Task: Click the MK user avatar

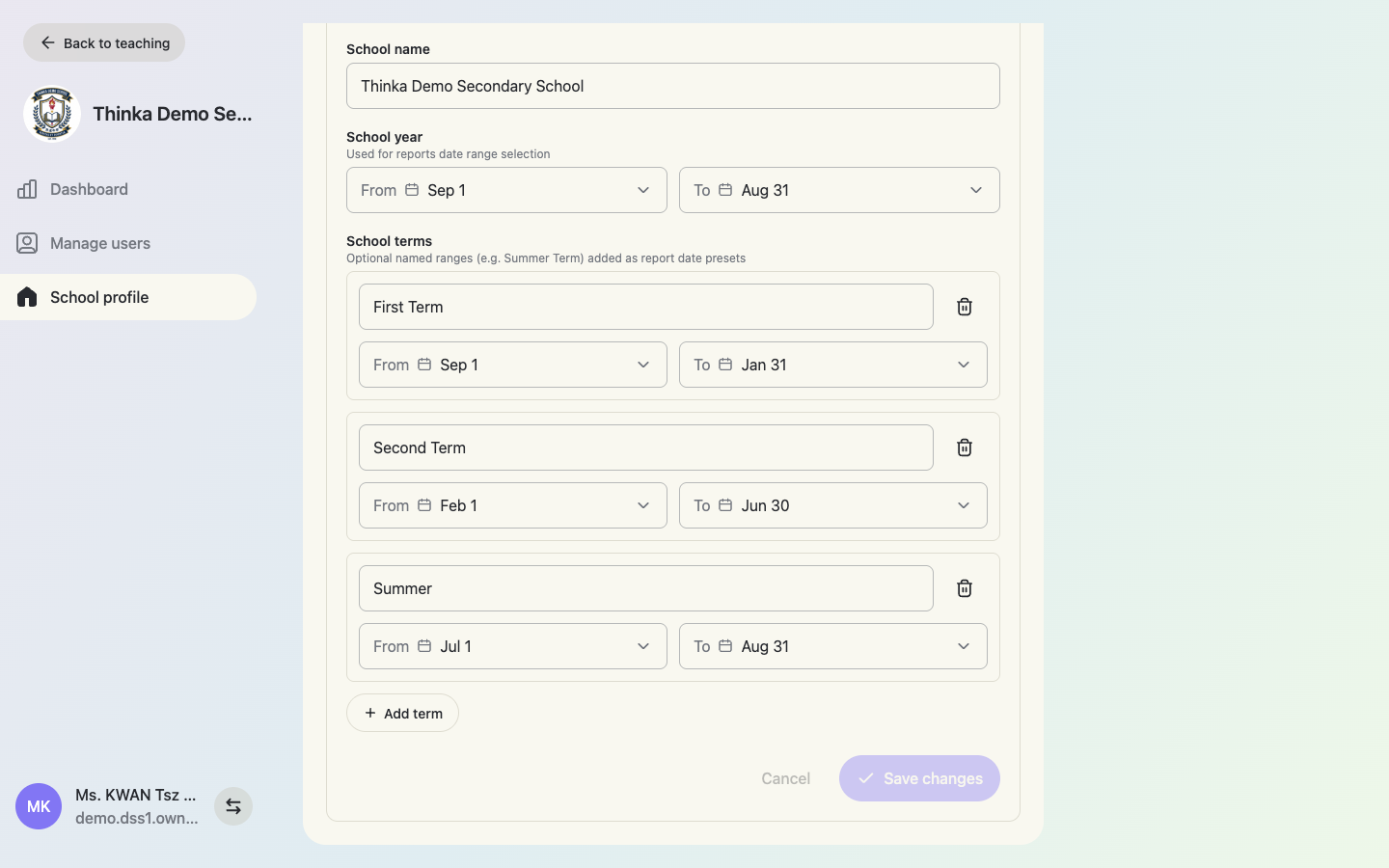Action: [x=39, y=806]
